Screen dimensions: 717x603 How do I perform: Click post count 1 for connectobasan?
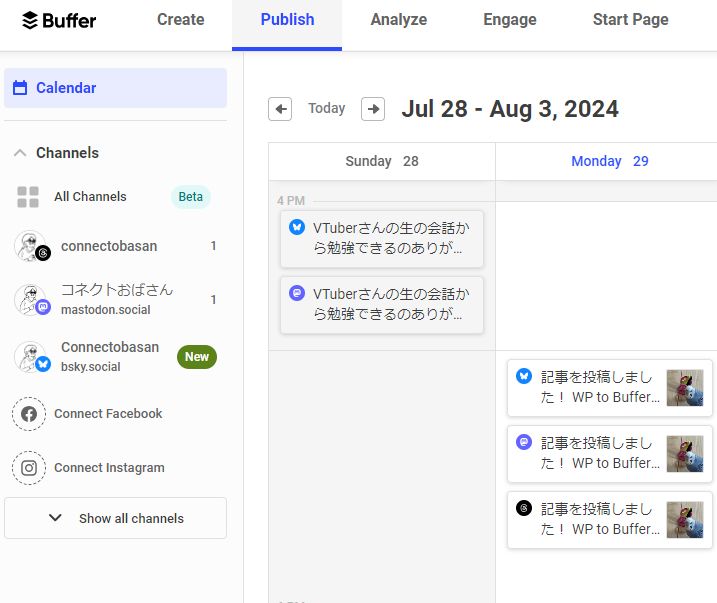pyautogui.click(x=213, y=246)
